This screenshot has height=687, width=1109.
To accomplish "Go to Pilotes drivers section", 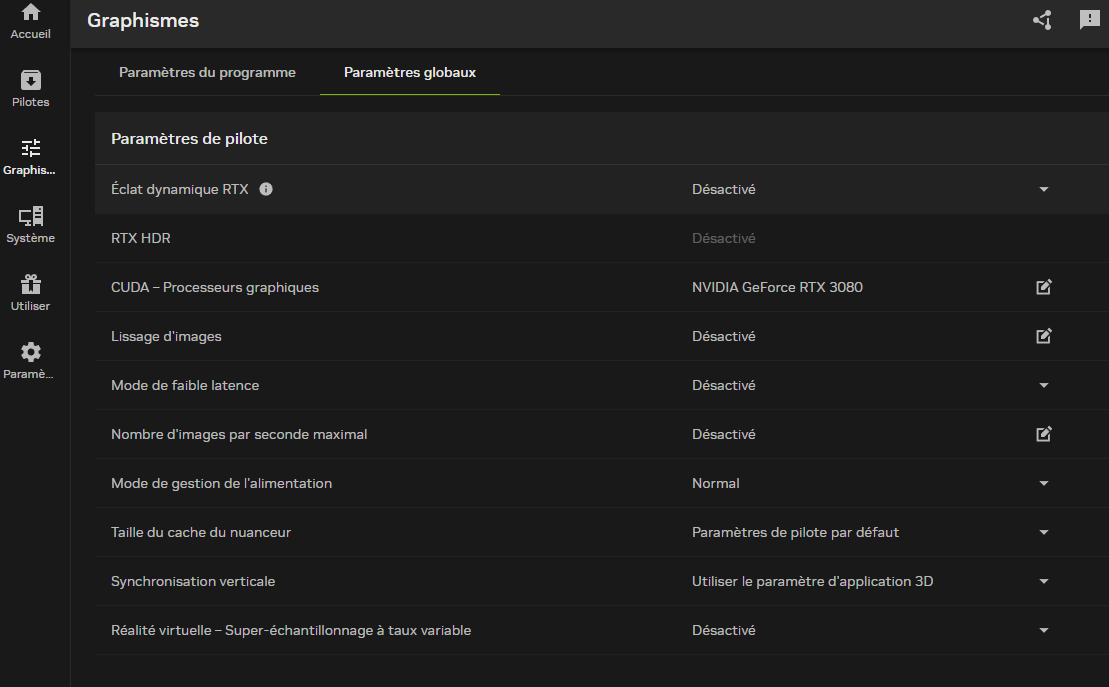I will point(31,81).
